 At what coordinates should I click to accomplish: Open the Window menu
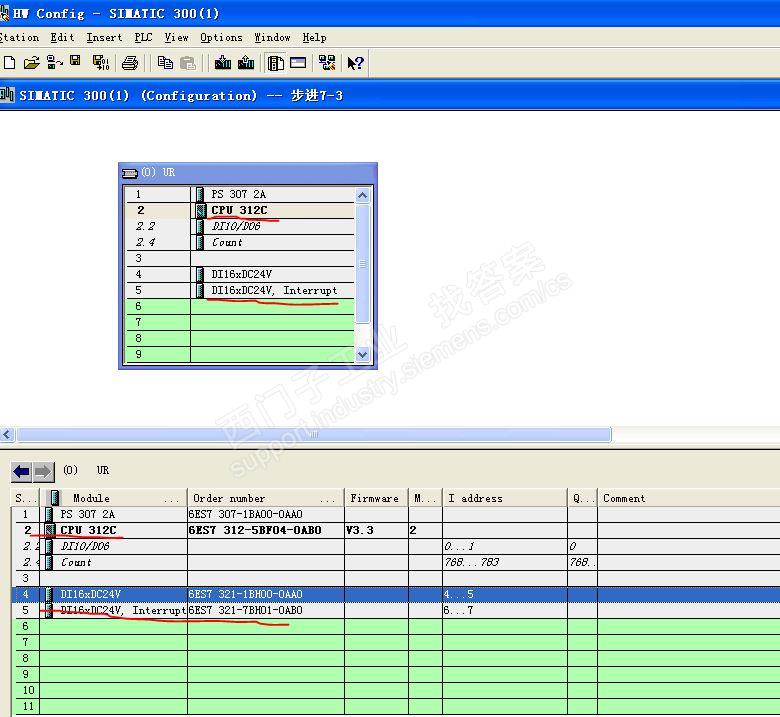coord(272,38)
